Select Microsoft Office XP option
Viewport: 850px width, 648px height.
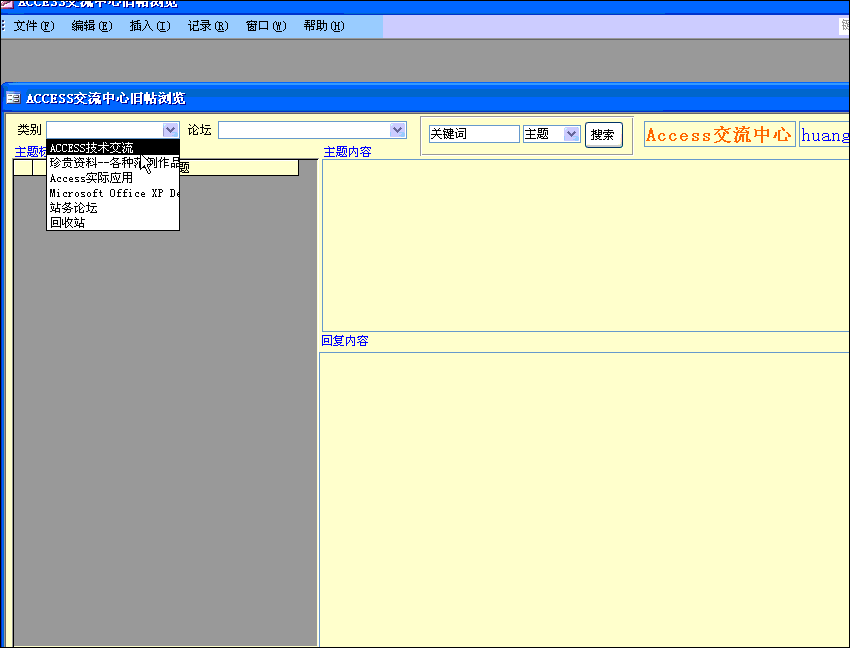point(113,193)
